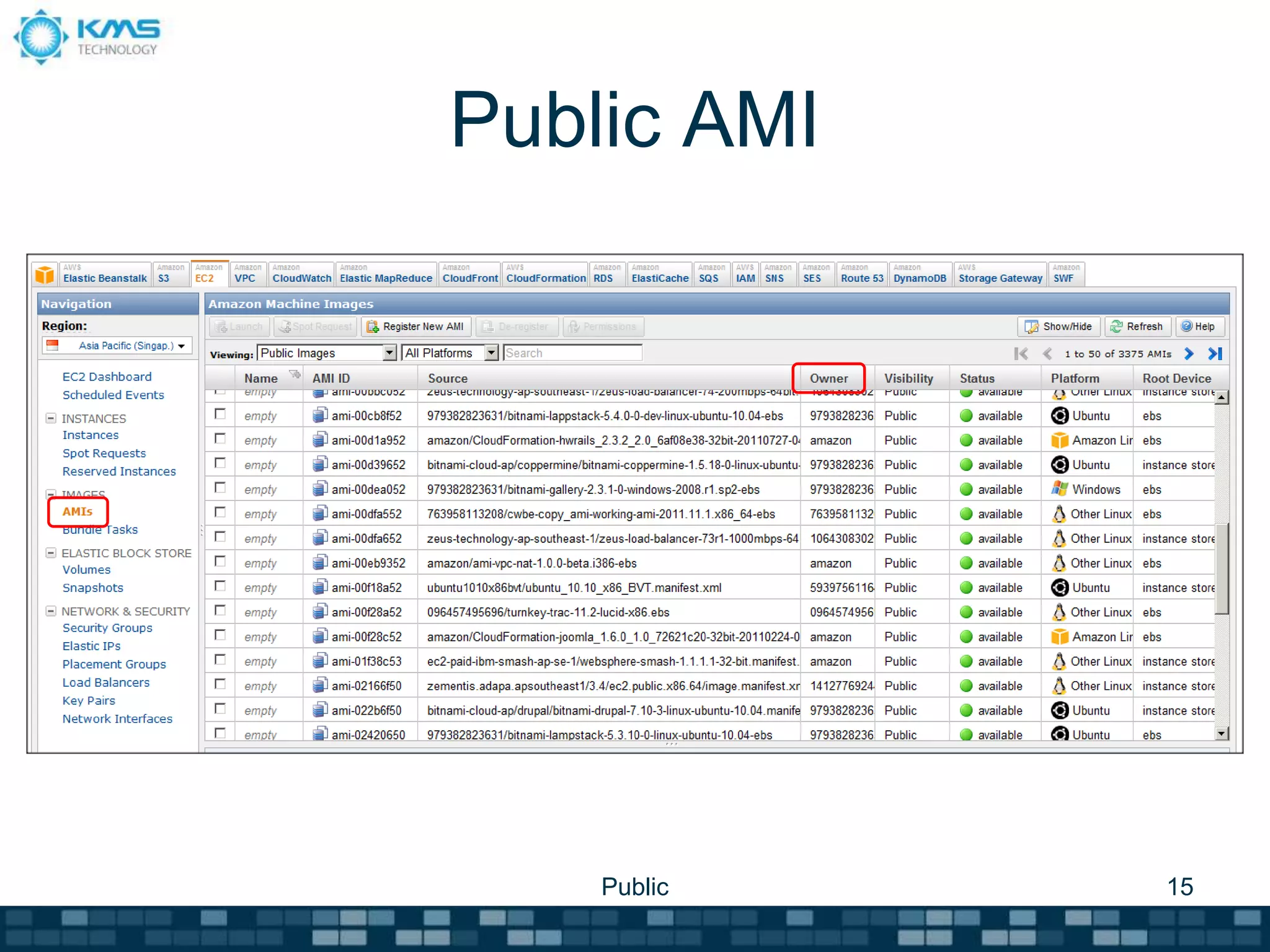Collapse the INSTANCES section
Viewport: 1270px width, 952px height.
pos(51,418)
